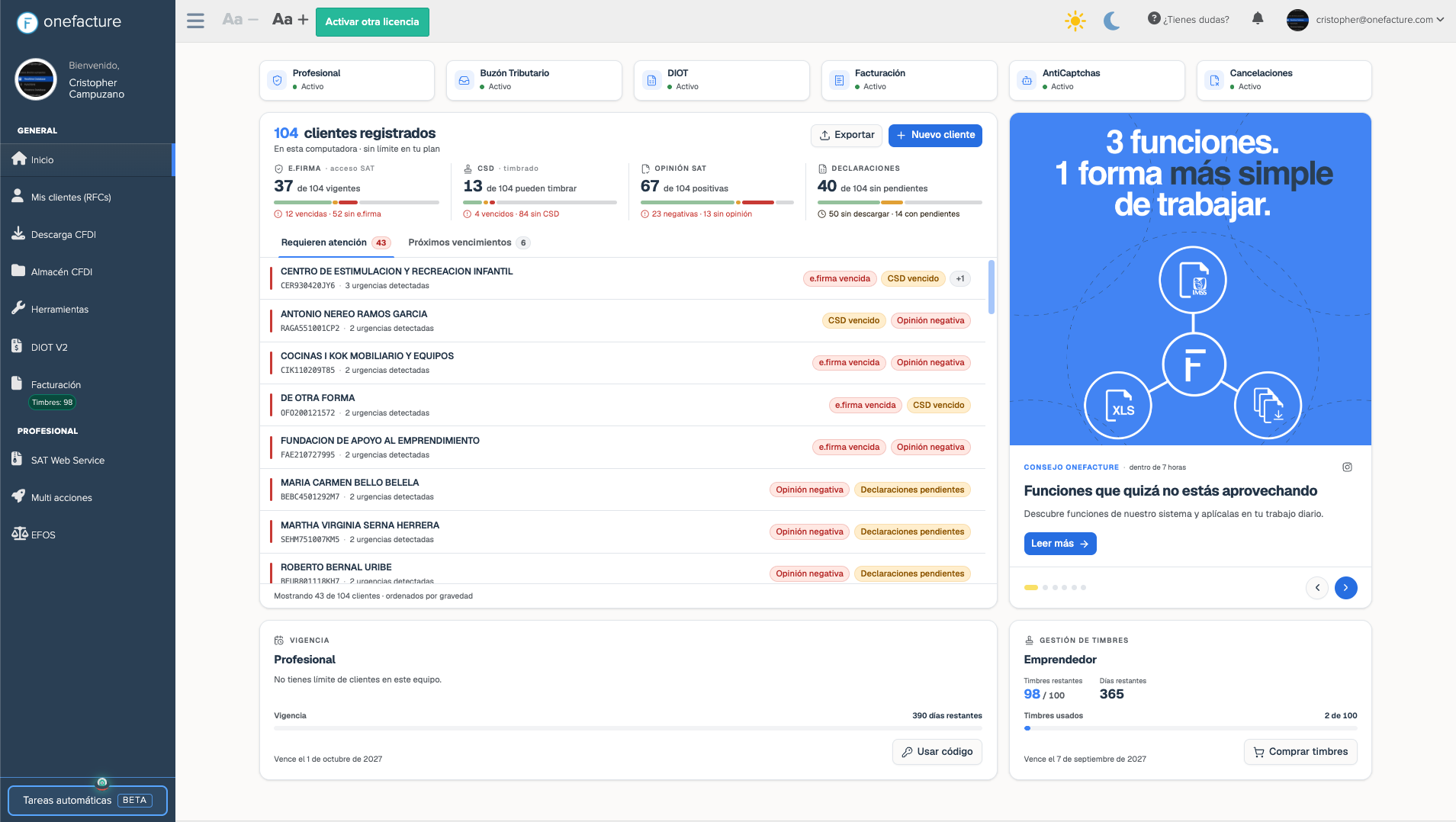Switch to light mode sun icon
Screen dimensions: 1456x822
[1075, 21]
